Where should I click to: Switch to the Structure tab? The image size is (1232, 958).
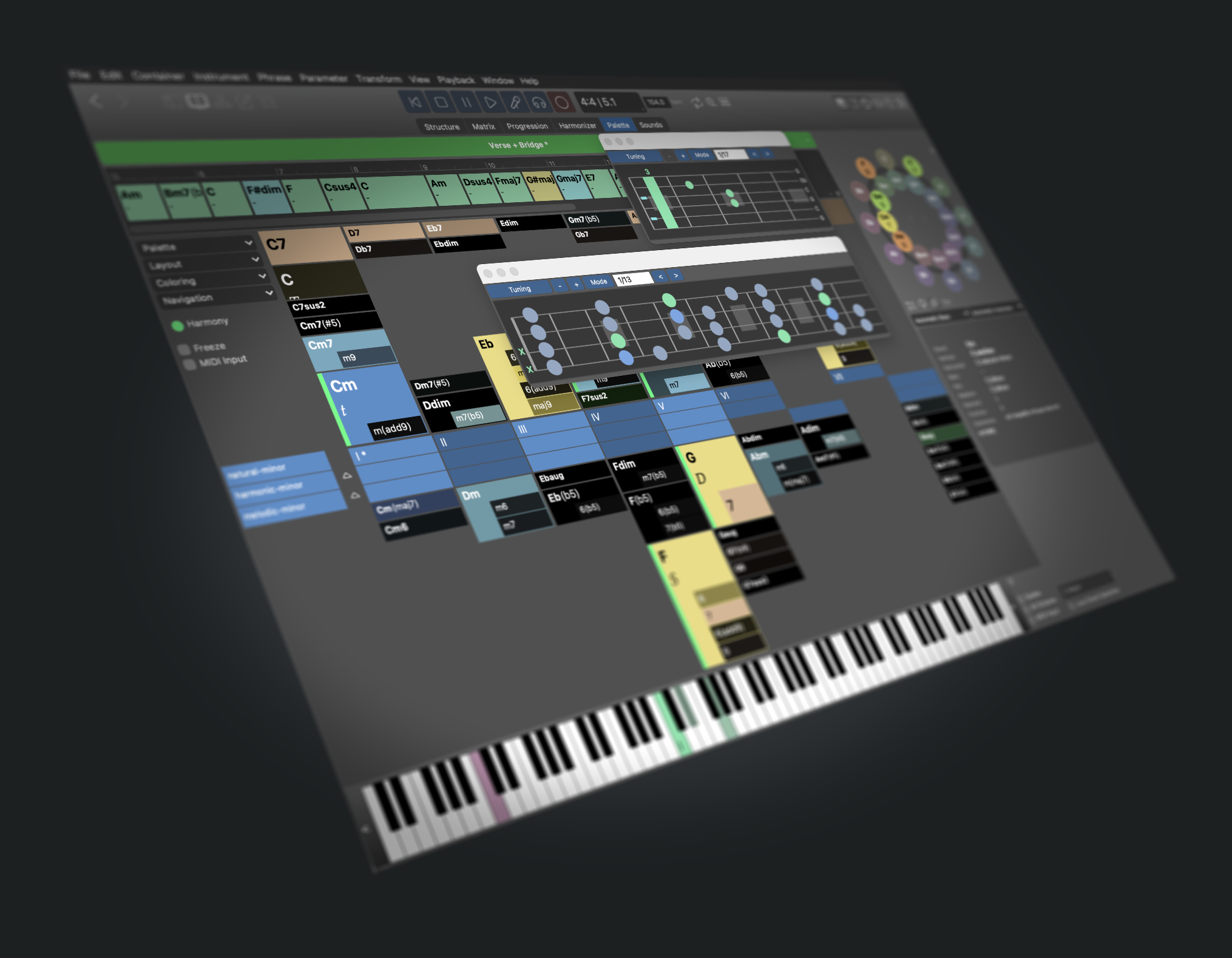pyautogui.click(x=442, y=127)
